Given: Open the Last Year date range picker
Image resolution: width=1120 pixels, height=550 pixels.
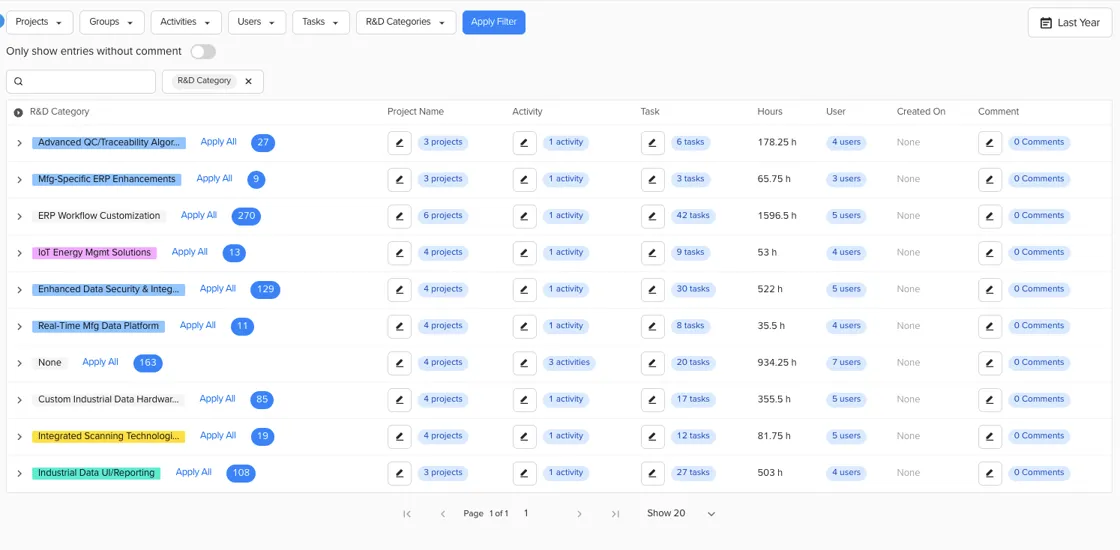Looking at the screenshot, I should (1070, 23).
